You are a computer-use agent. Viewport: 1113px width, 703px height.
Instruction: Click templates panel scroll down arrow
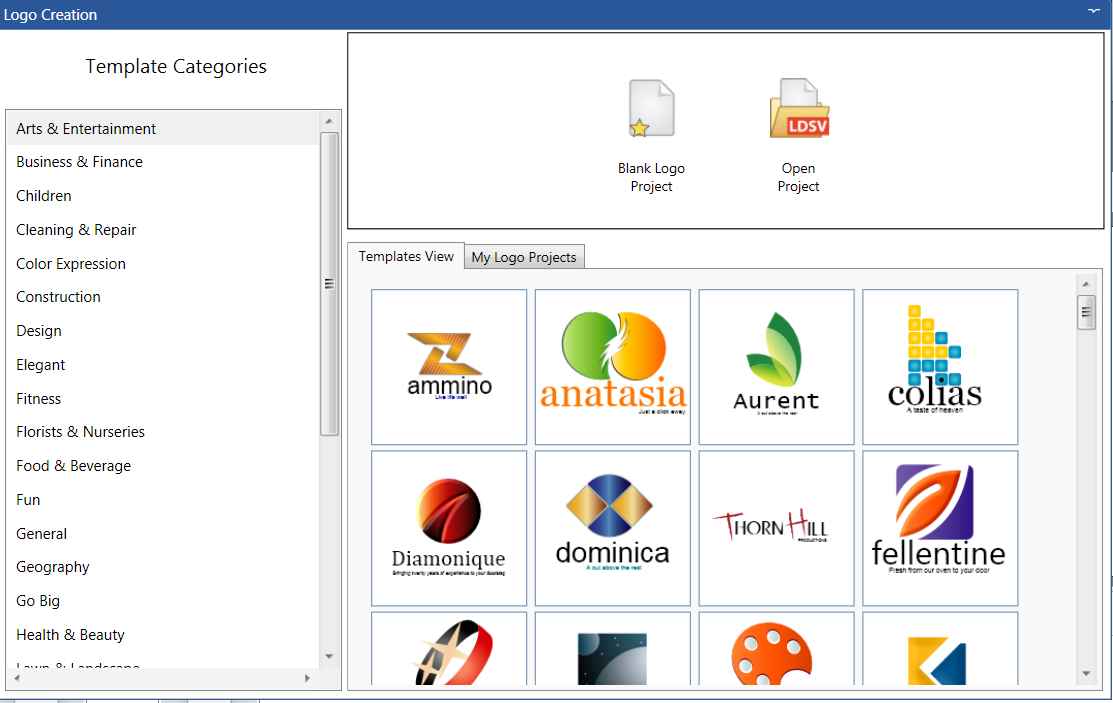(1086, 674)
